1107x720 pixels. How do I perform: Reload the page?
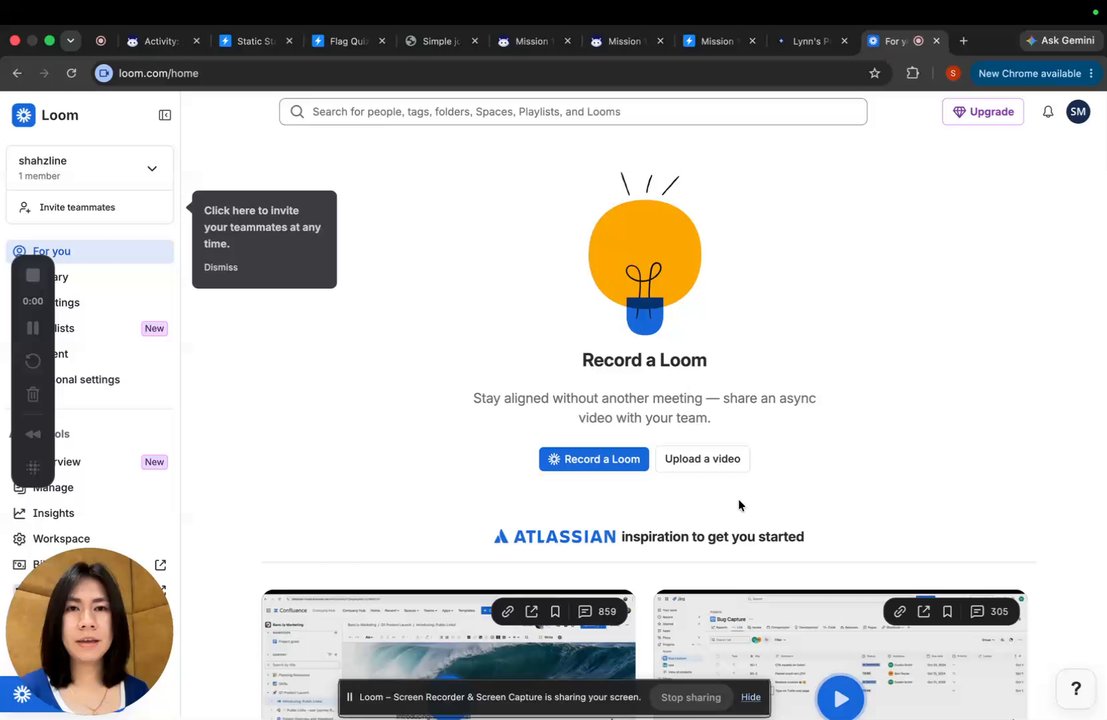click(71, 73)
